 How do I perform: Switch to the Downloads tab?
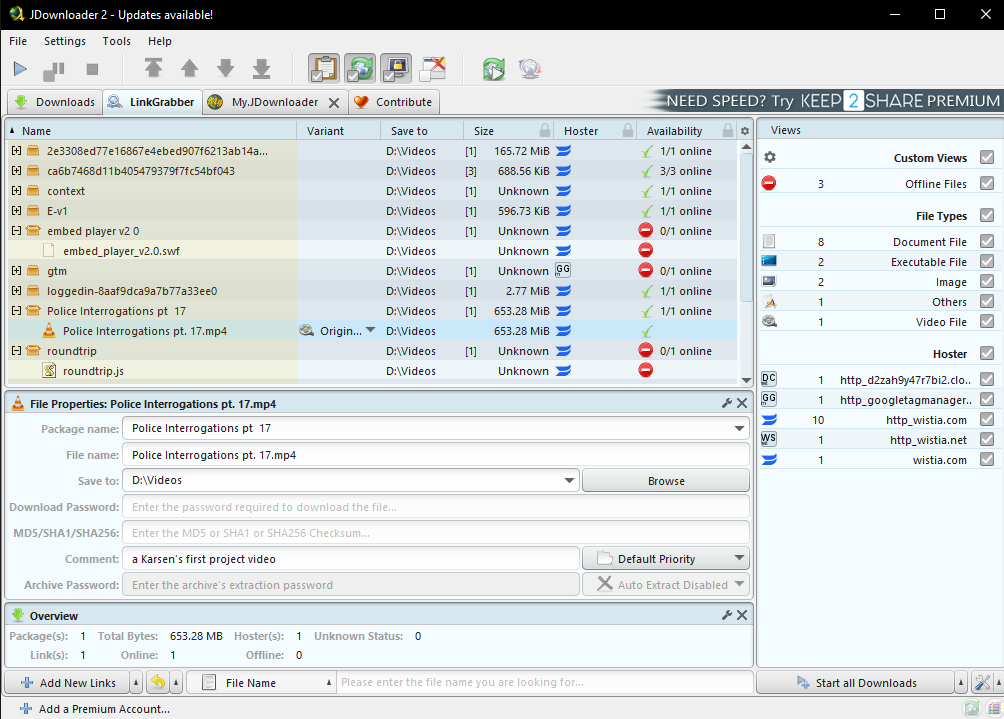point(55,102)
